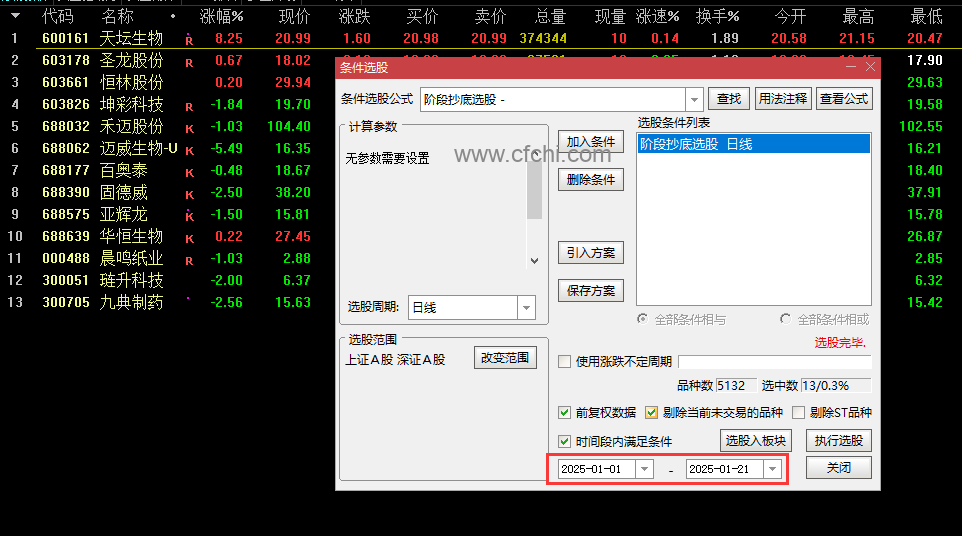Click the down arrow in 计算参数 scrollbar
The width and height of the screenshot is (962, 536).
pos(534,261)
